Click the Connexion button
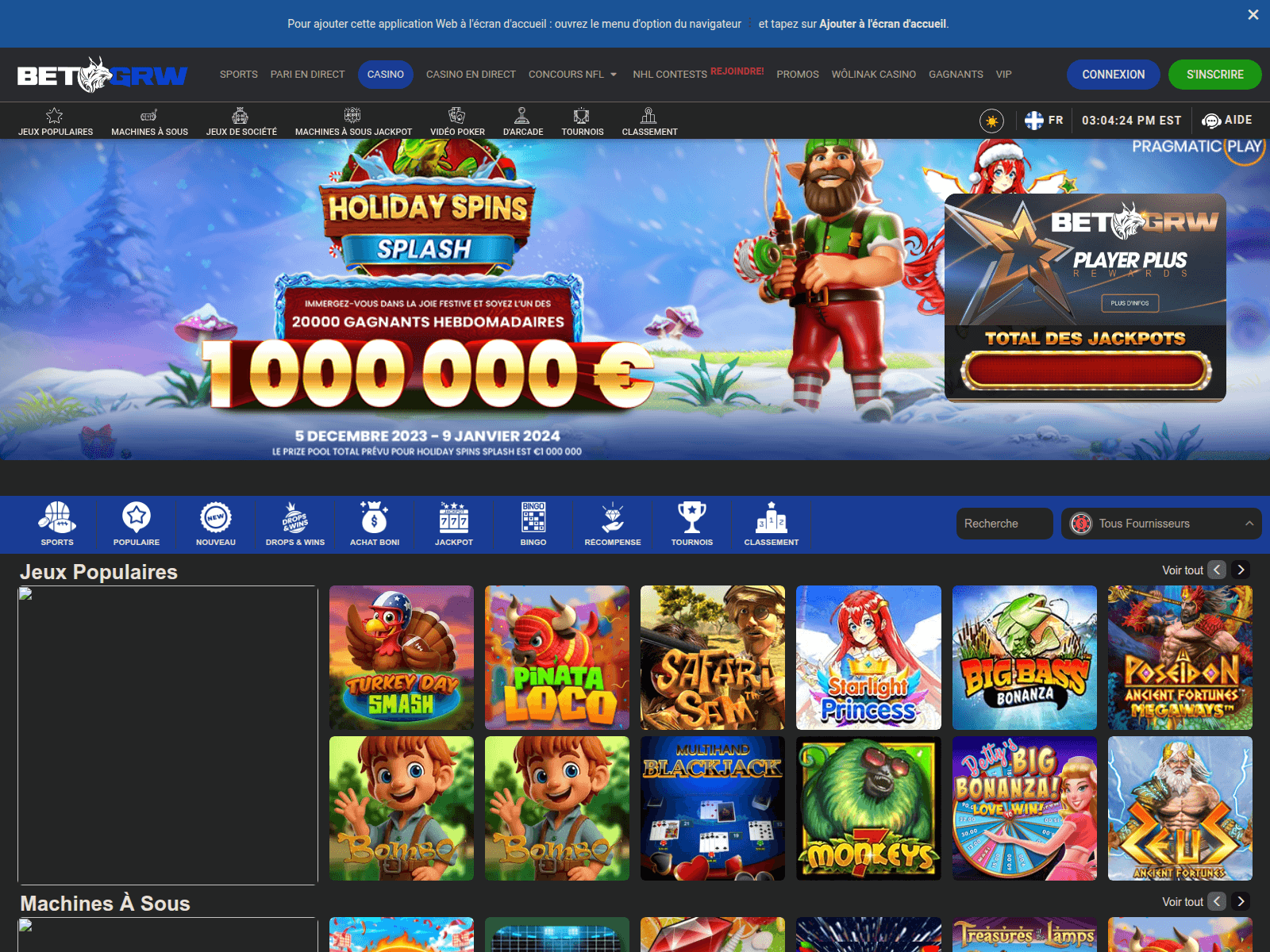 click(x=1114, y=75)
